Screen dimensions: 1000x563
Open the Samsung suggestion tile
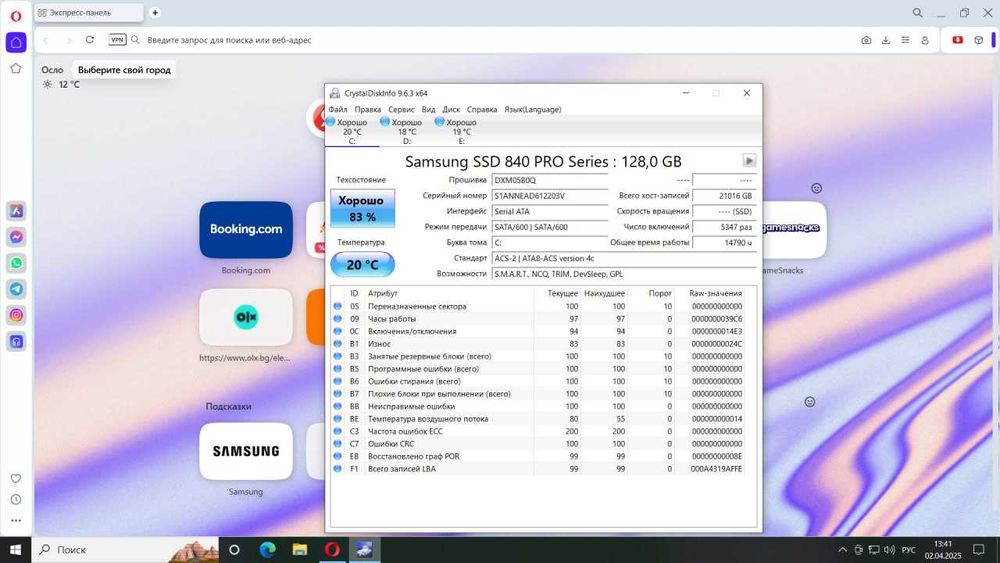[x=246, y=451]
